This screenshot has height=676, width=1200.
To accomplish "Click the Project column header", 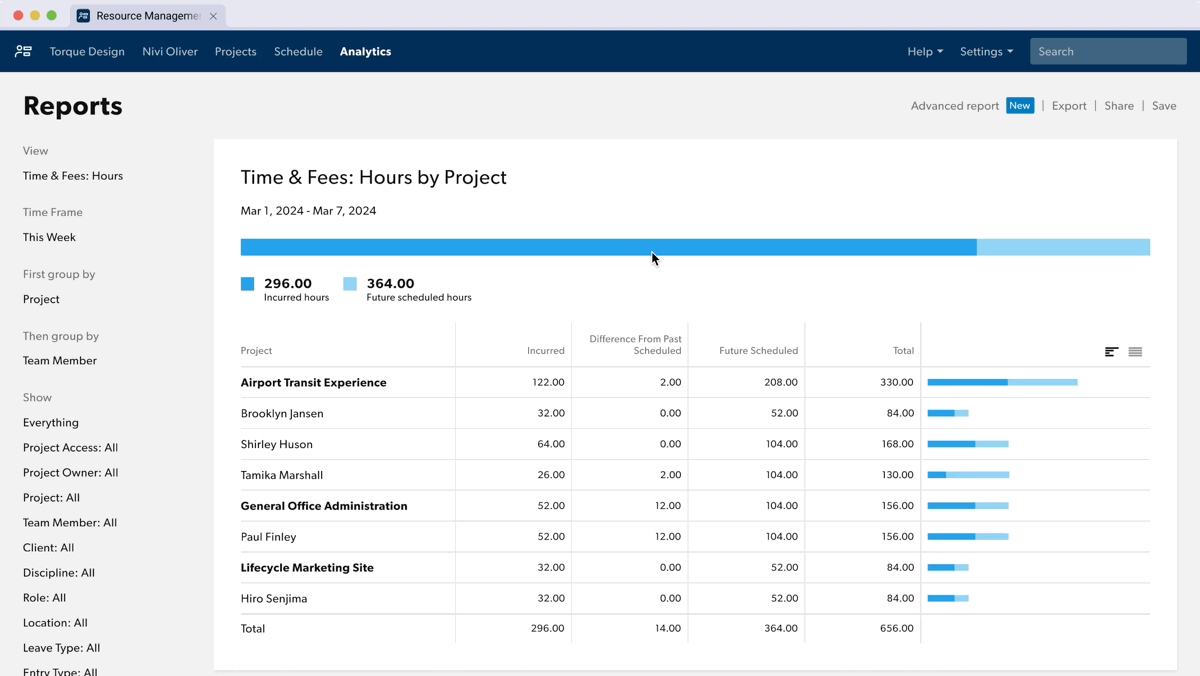I will [256, 351].
